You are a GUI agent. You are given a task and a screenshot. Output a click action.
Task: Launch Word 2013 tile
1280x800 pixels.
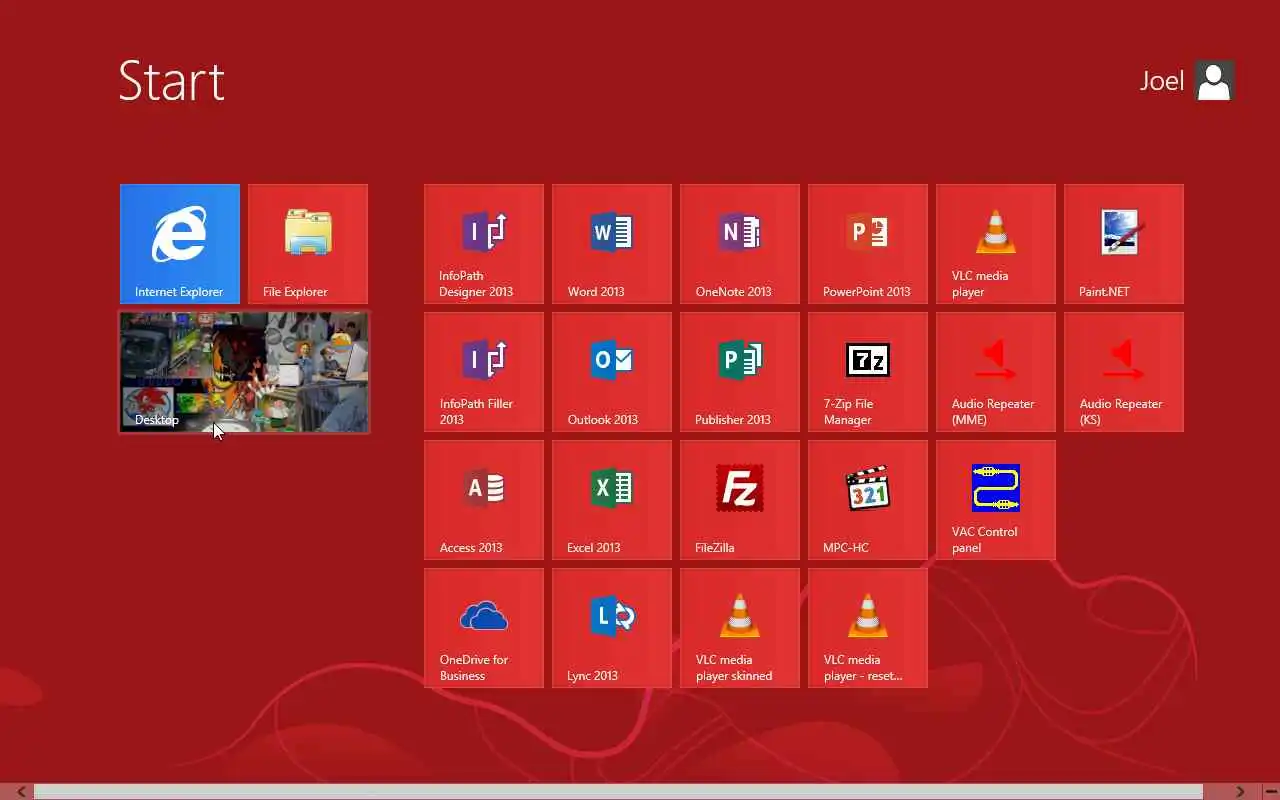612,244
